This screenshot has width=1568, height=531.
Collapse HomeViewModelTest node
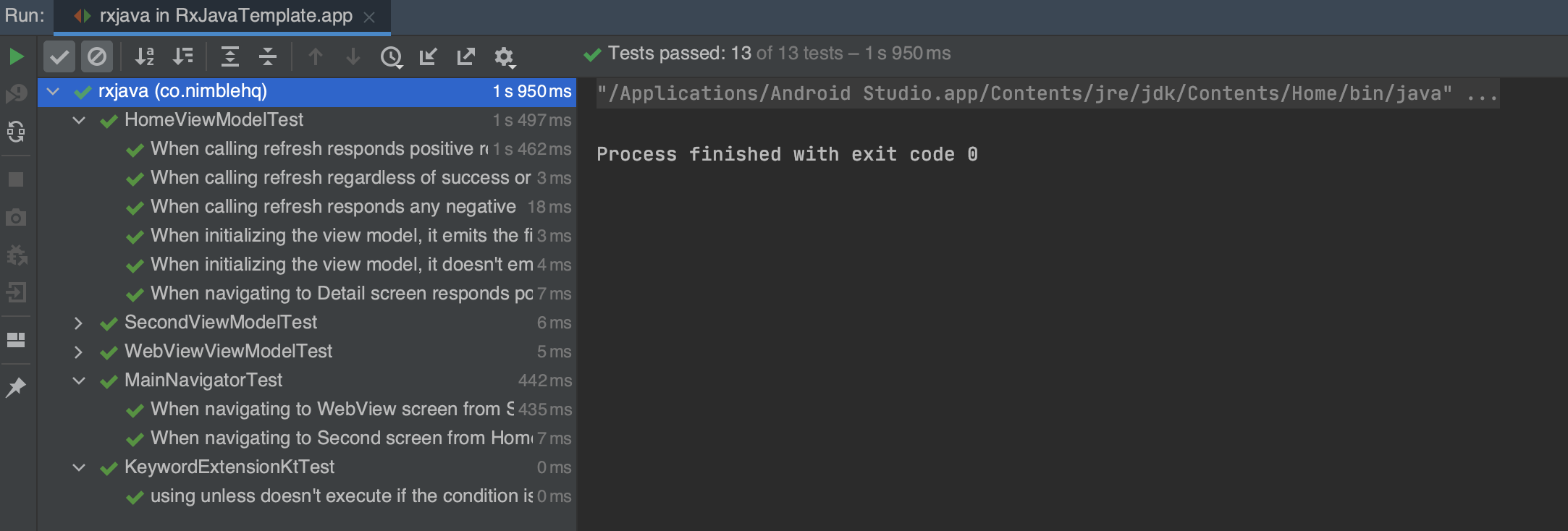point(79,120)
